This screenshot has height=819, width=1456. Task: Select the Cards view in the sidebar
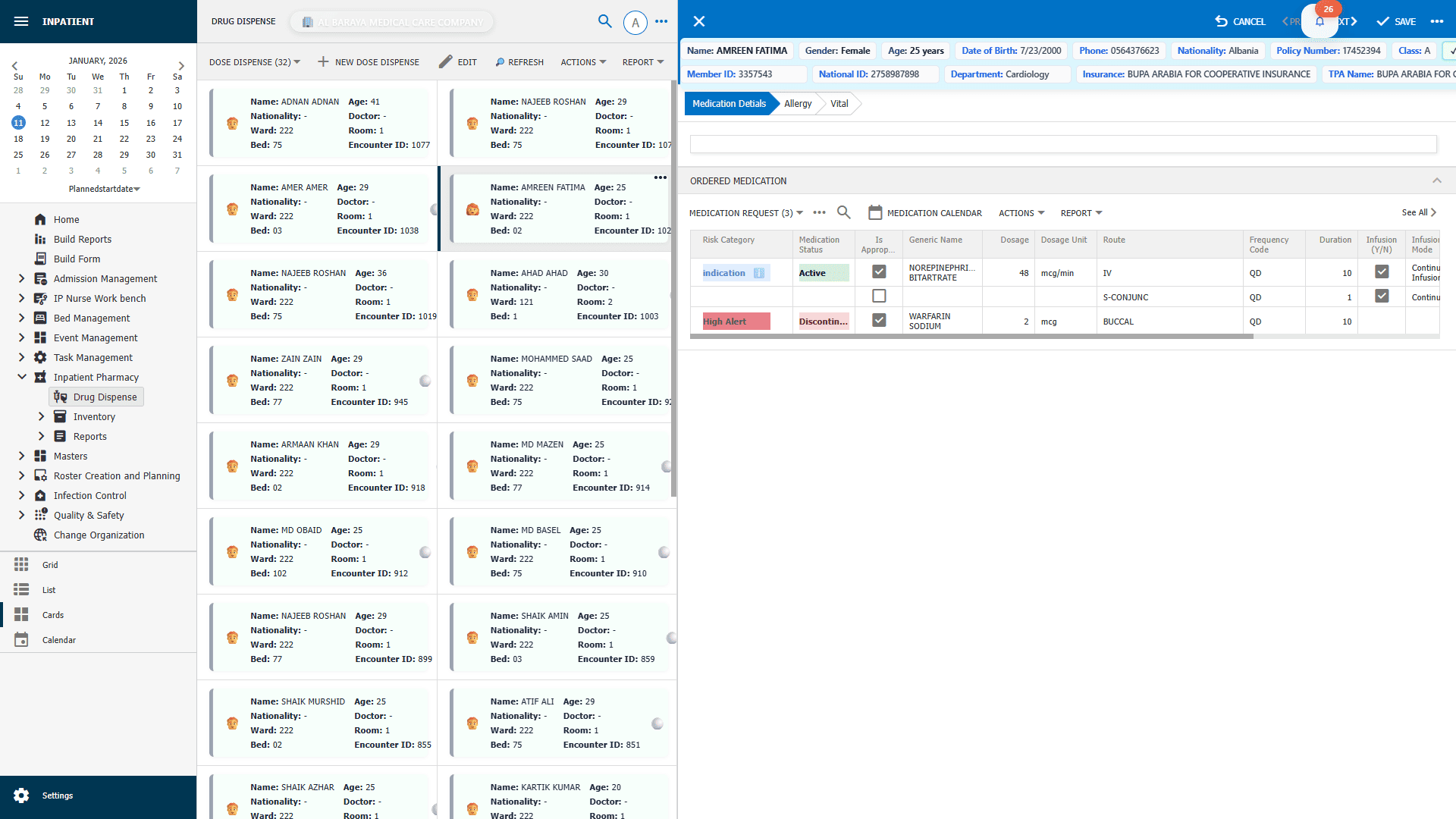click(x=52, y=614)
